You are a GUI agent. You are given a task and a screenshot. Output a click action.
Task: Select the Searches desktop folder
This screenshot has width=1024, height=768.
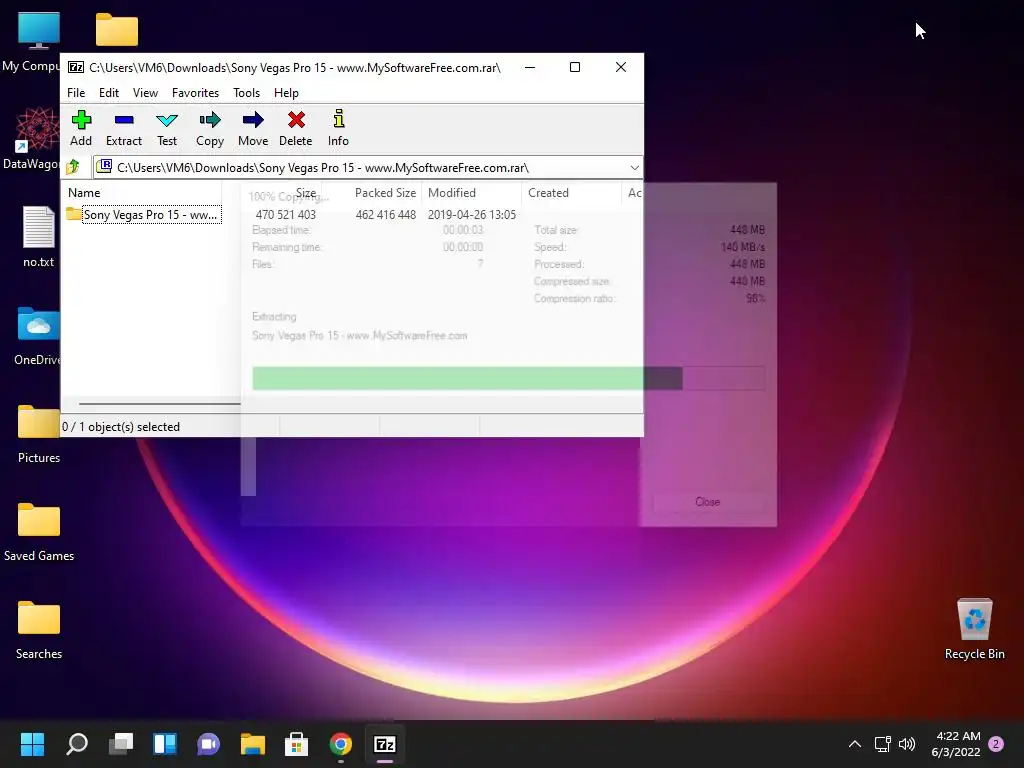pos(39,629)
